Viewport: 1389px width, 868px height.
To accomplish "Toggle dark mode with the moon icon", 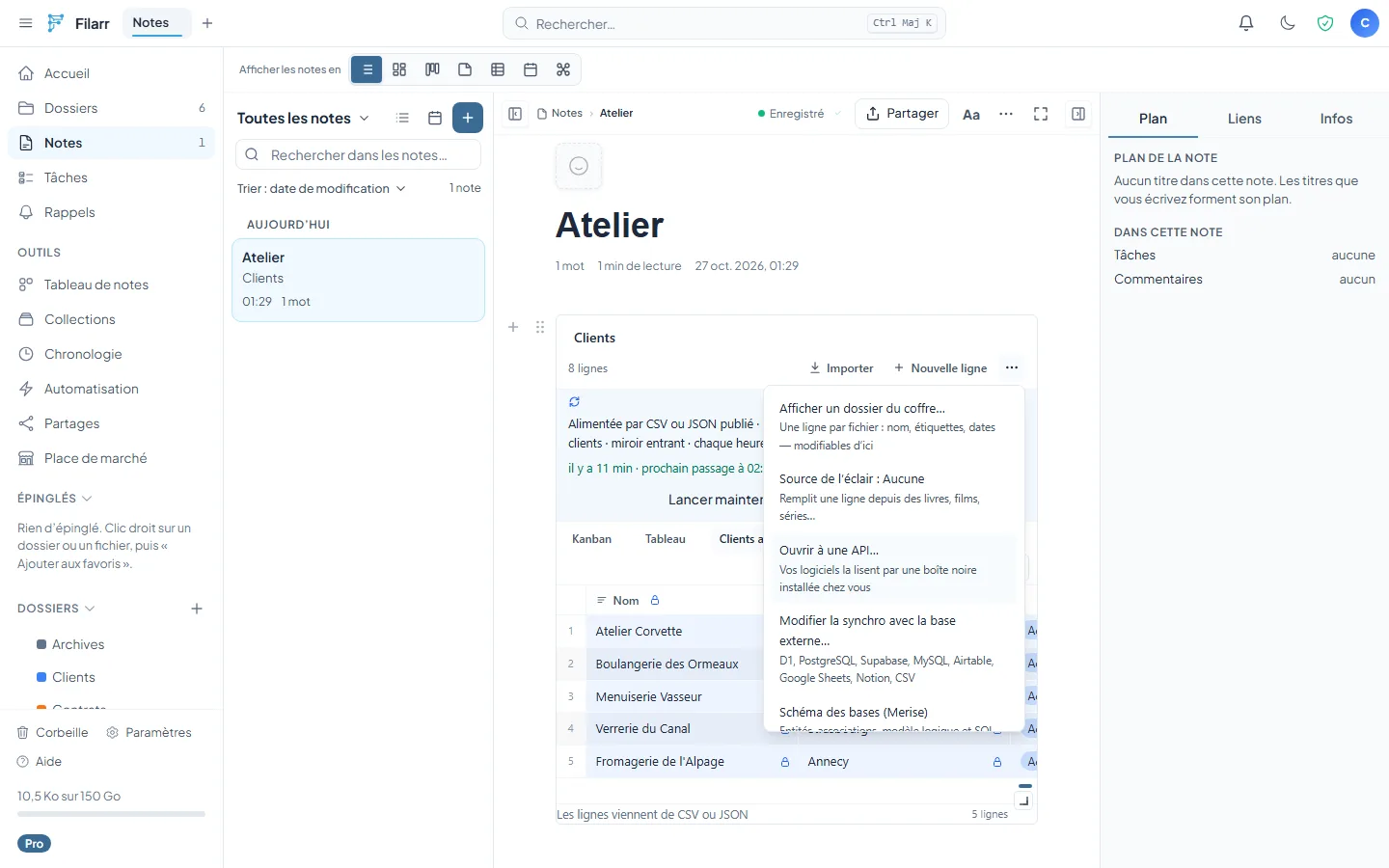I will 1288,23.
